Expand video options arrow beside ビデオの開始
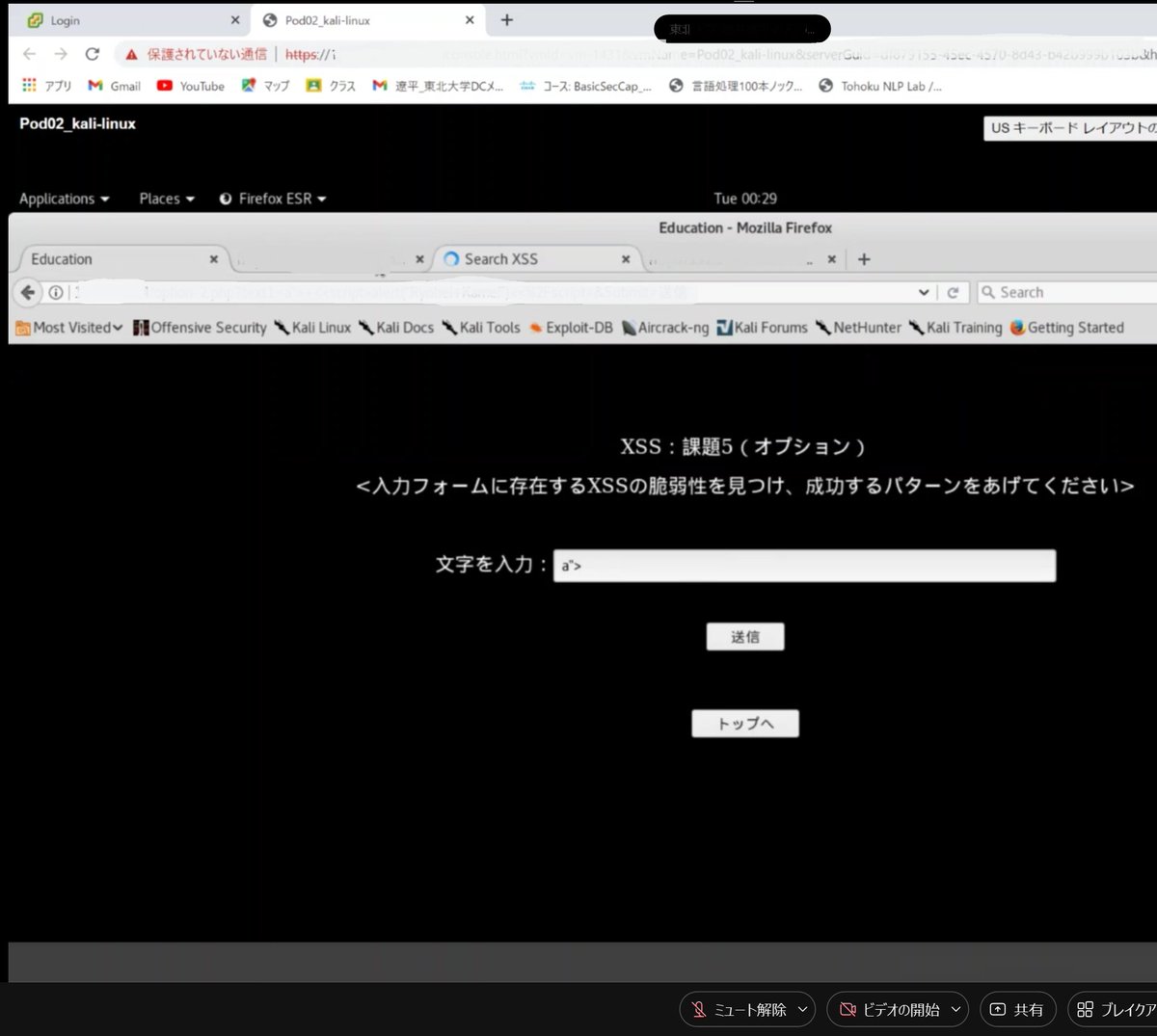The height and width of the screenshot is (1036, 1157). click(956, 1009)
